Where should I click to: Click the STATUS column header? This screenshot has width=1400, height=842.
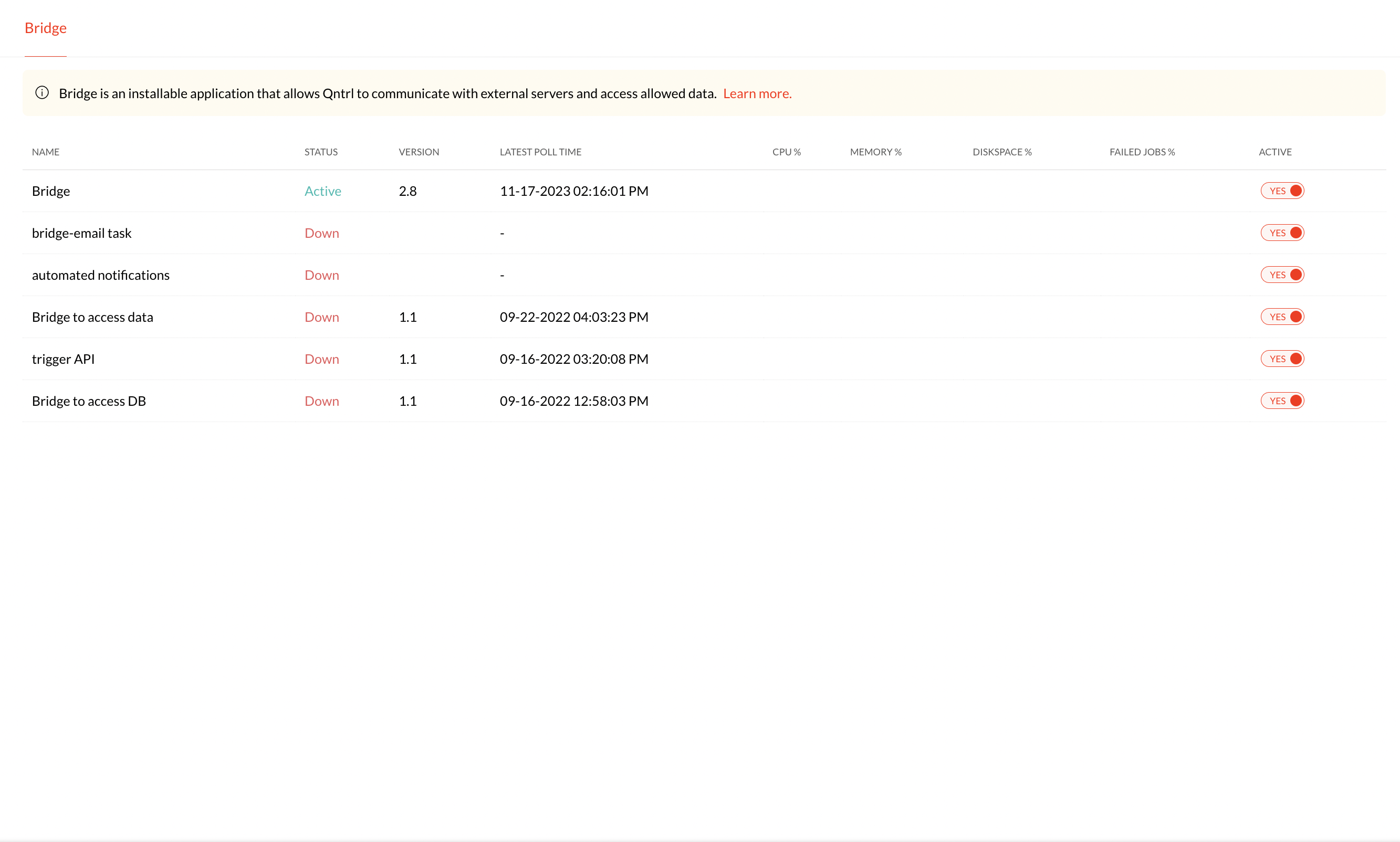pos(321,152)
